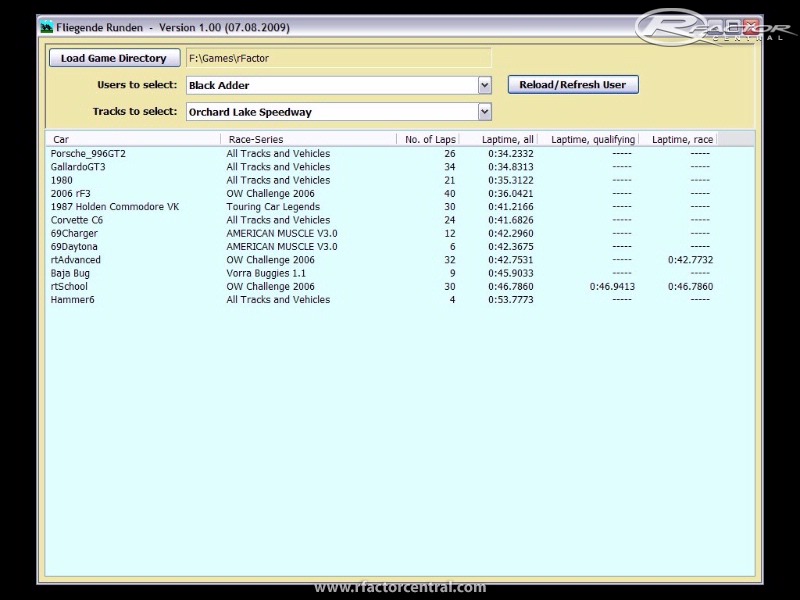The width and height of the screenshot is (800, 600).
Task: Click the Laptime, race column header
Action: tap(678, 139)
